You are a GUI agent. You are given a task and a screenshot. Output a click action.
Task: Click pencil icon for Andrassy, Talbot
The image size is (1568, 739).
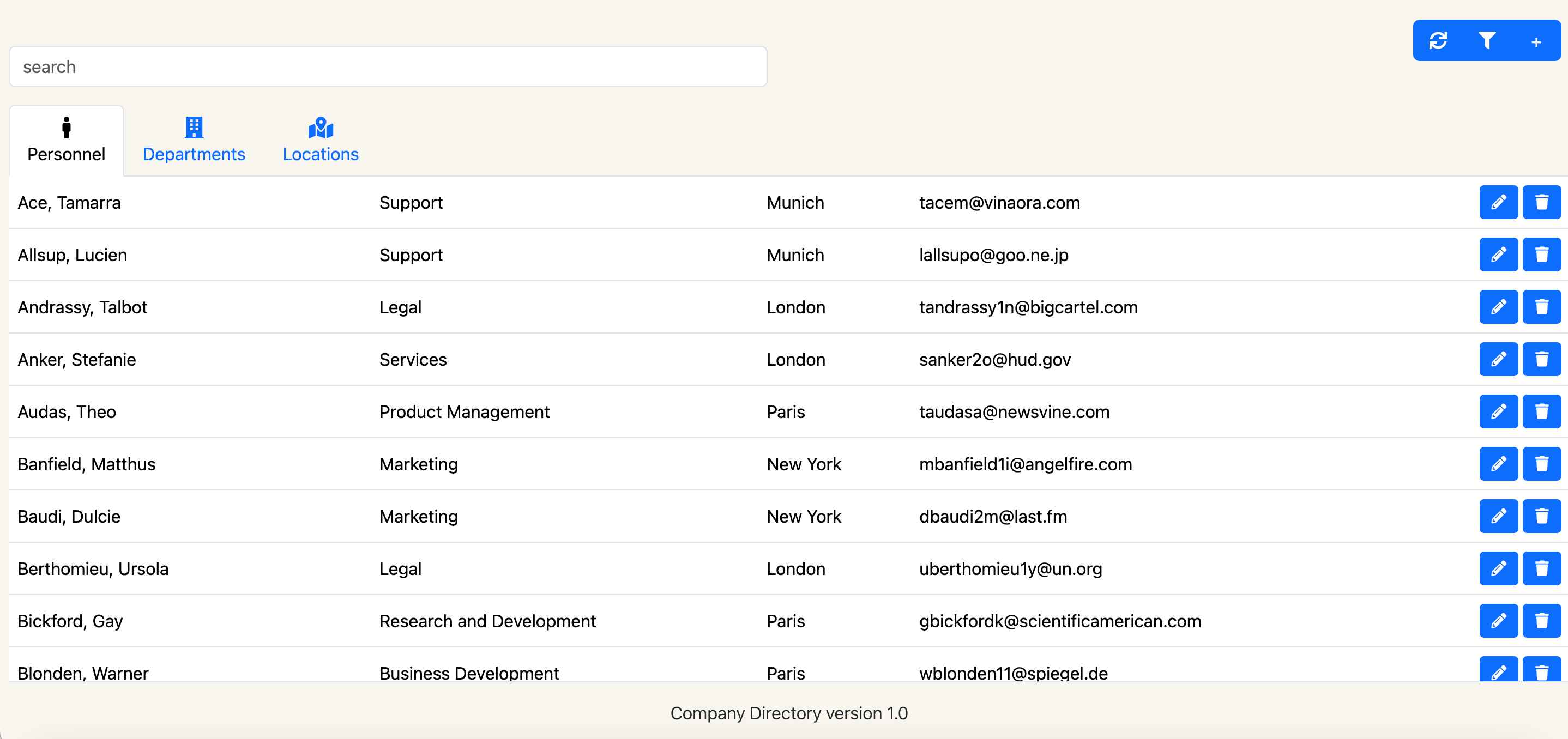pyautogui.click(x=1498, y=306)
